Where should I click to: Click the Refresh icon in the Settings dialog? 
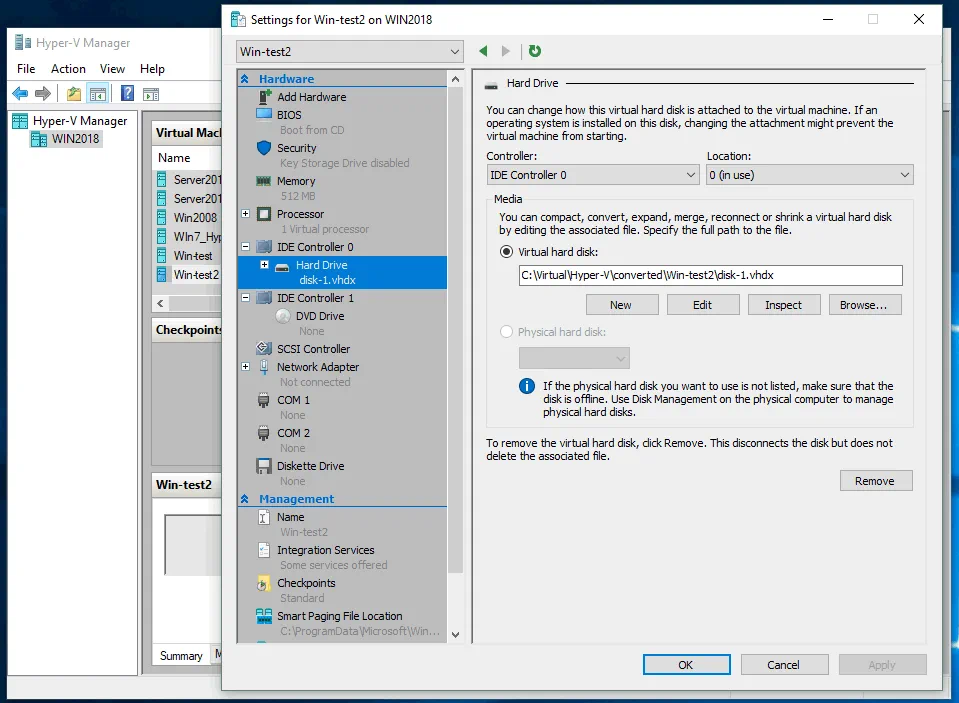[x=534, y=51]
